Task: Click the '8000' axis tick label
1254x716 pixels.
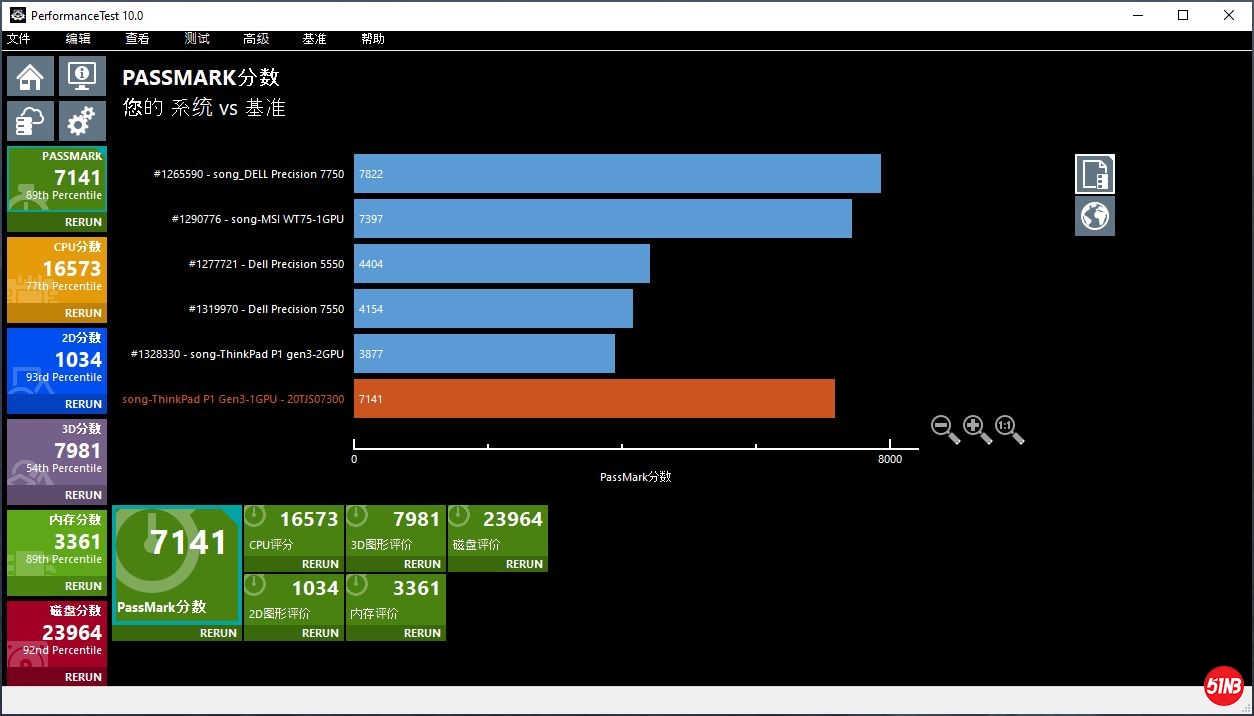Action: click(x=890, y=459)
